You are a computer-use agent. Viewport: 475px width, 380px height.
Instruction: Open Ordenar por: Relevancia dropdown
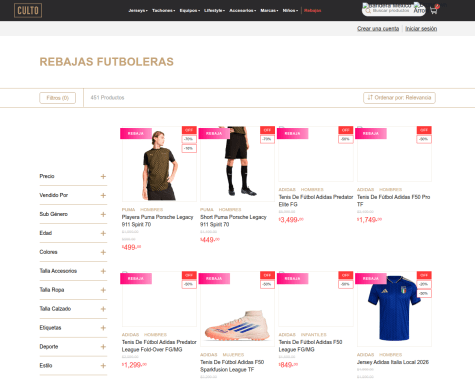click(x=399, y=98)
